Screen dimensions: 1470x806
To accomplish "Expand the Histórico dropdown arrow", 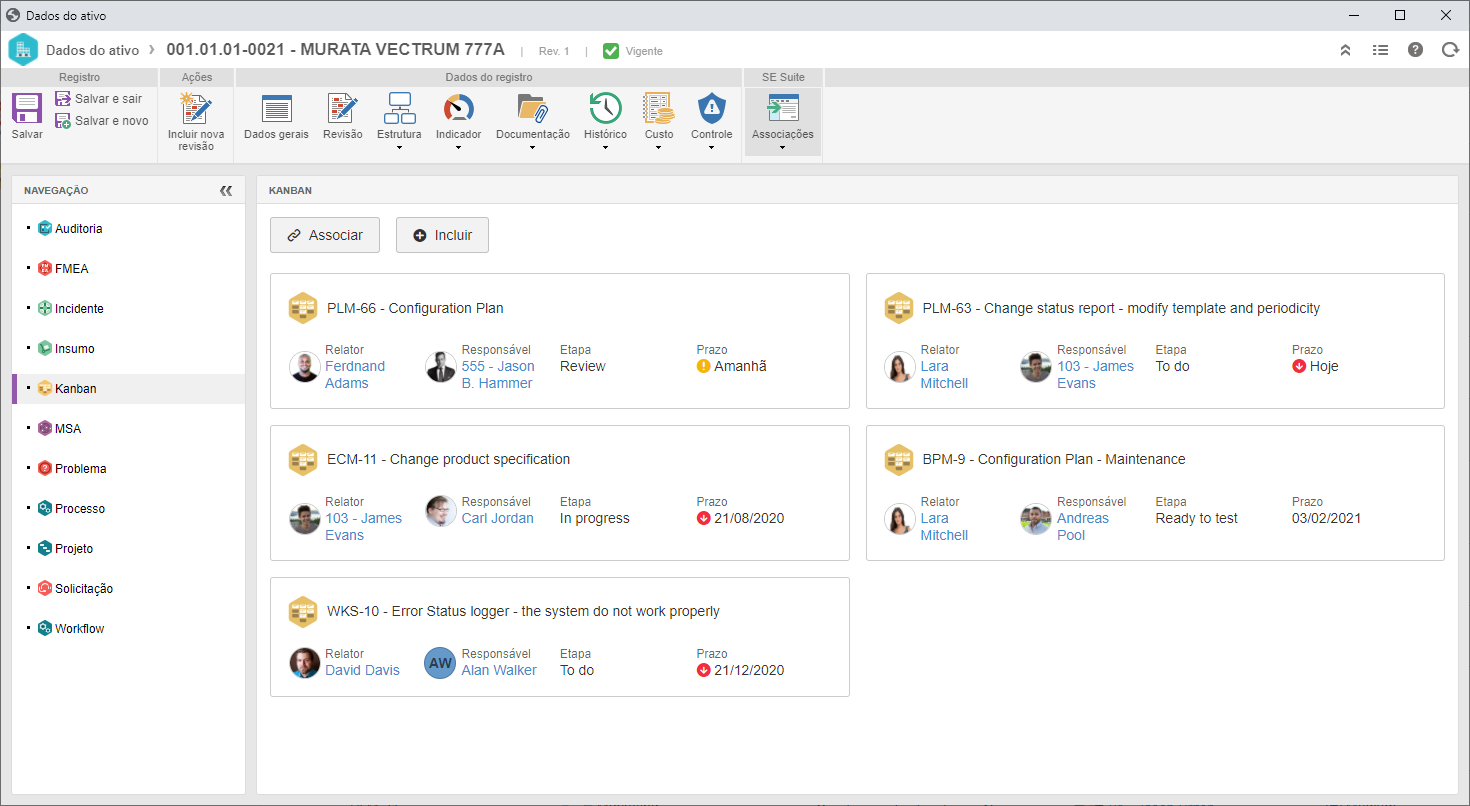I will [x=605, y=148].
